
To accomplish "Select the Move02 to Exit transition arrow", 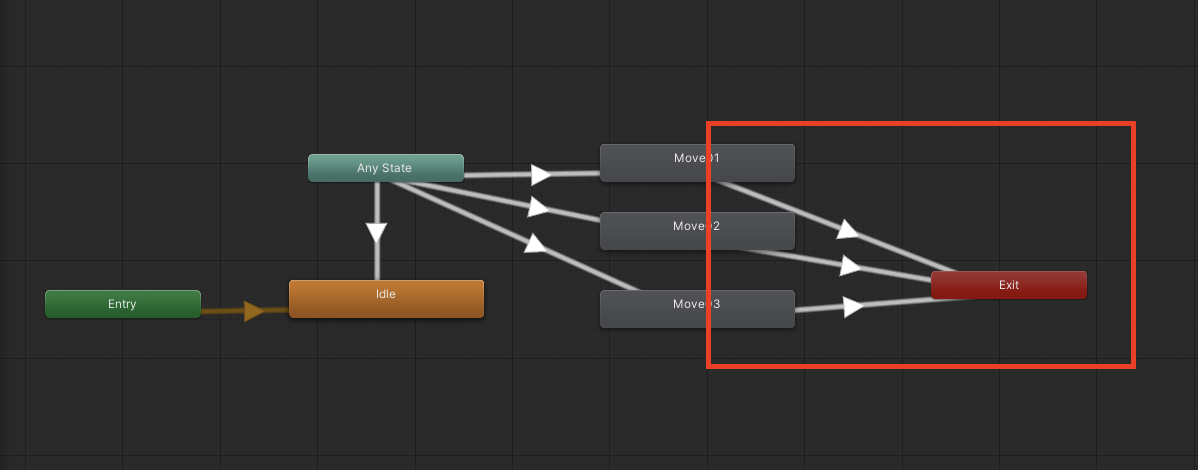I will [x=851, y=266].
